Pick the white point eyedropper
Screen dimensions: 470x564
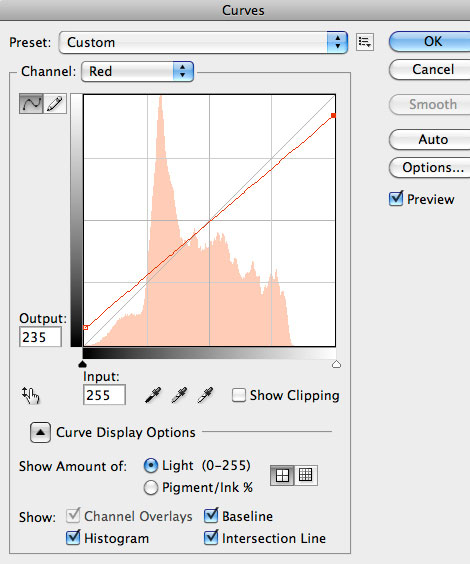coord(205,395)
